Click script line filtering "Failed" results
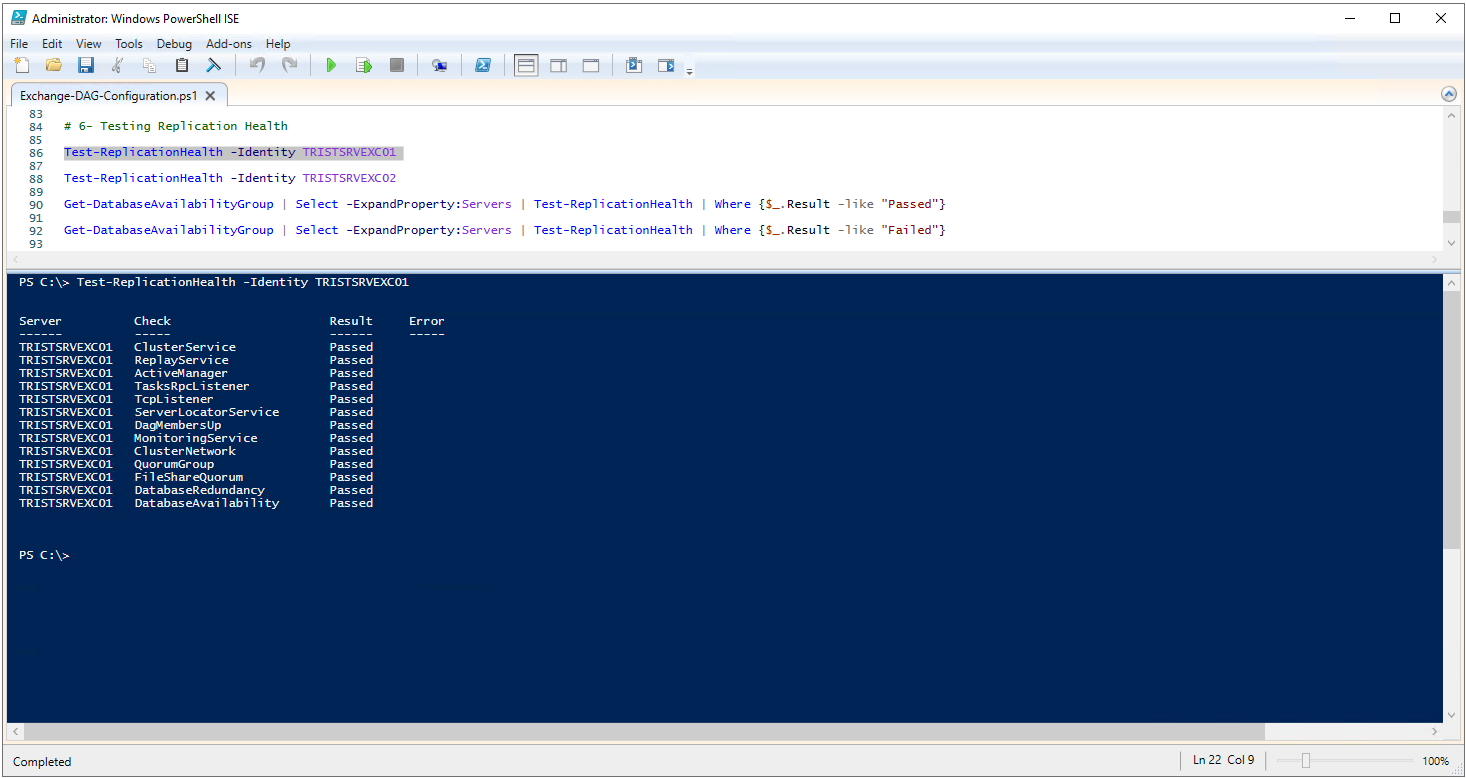This screenshot has height=778, width=1466. pyautogui.click(x=505, y=230)
